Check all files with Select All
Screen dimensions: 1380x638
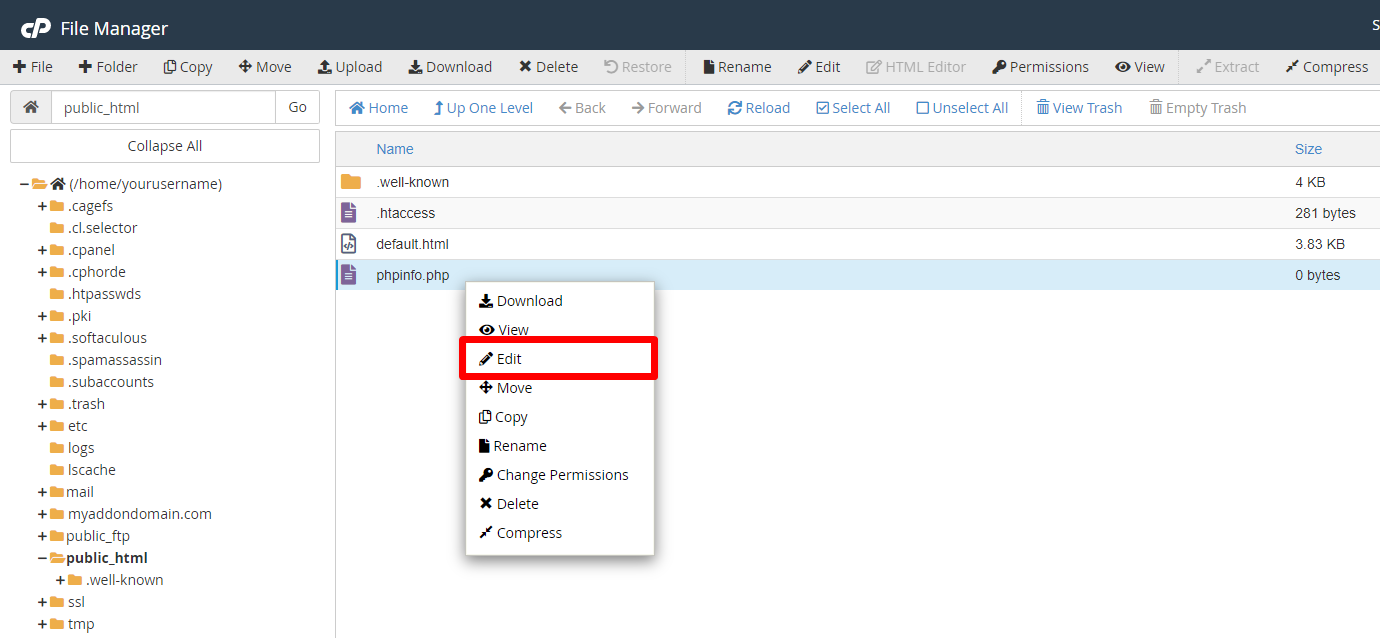(x=853, y=108)
